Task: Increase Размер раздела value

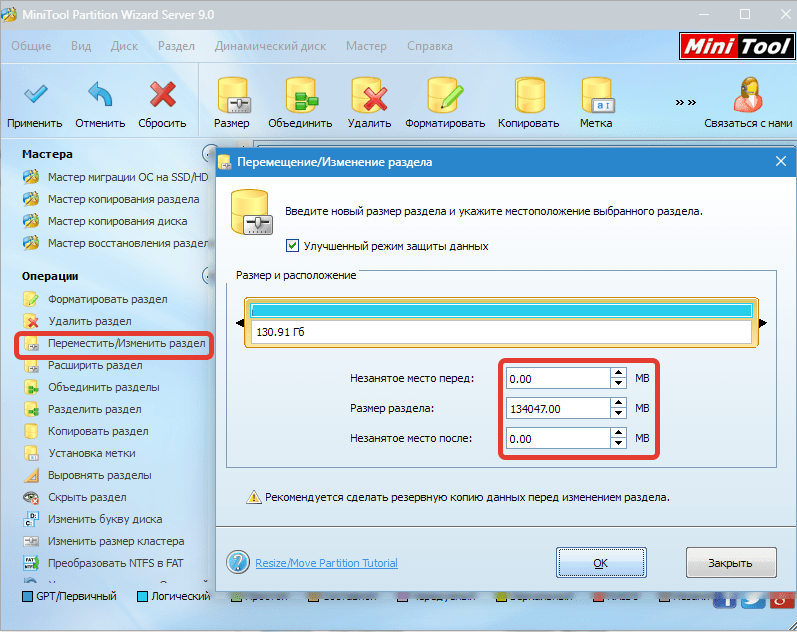Action: coord(618,403)
